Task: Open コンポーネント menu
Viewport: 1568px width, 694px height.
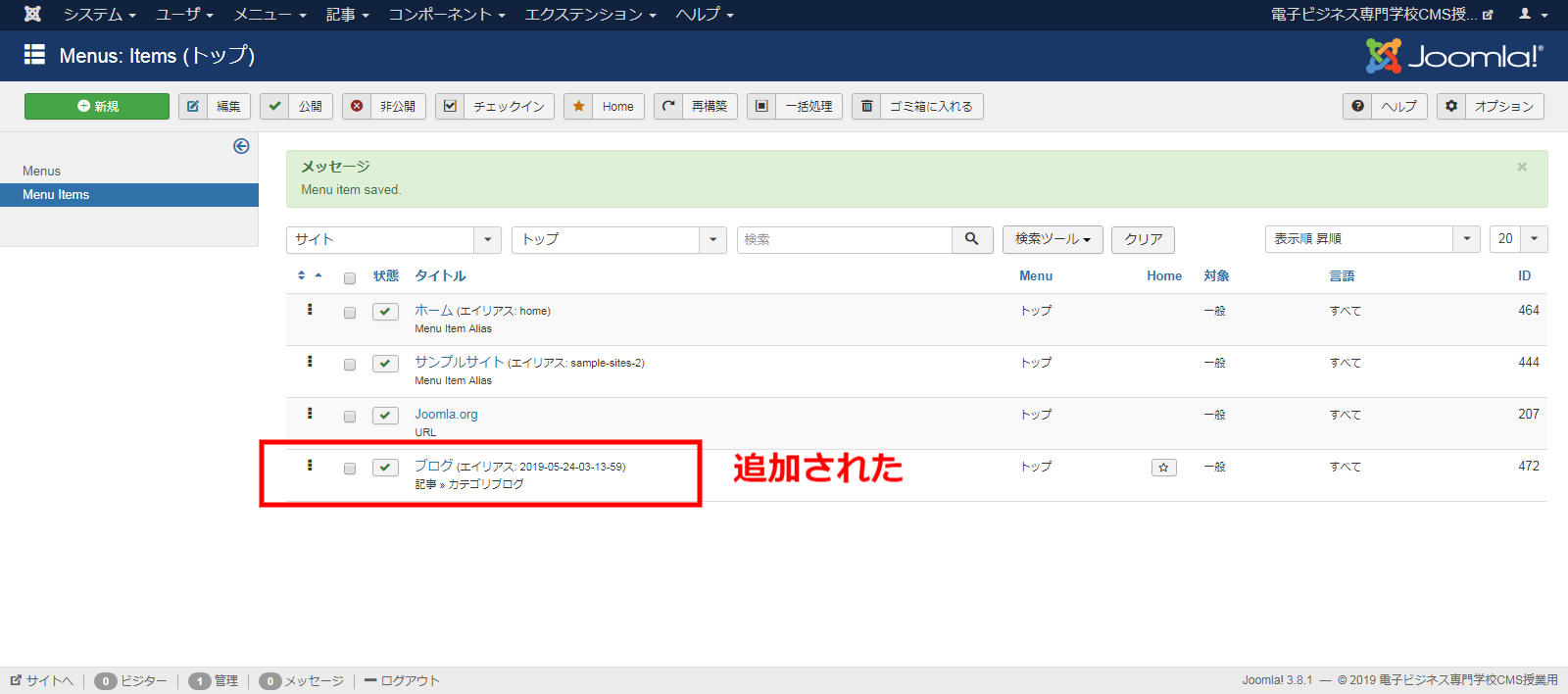Action: [x=447, y=14]
